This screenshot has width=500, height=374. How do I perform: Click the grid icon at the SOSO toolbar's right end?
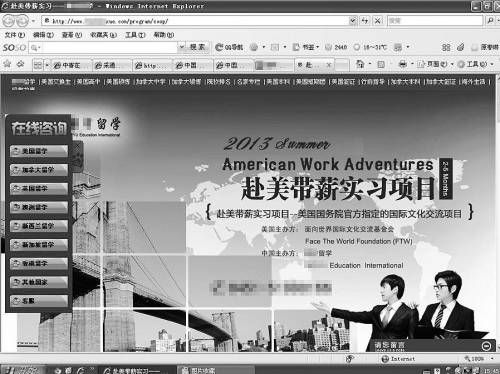click(x=446, y=47)
